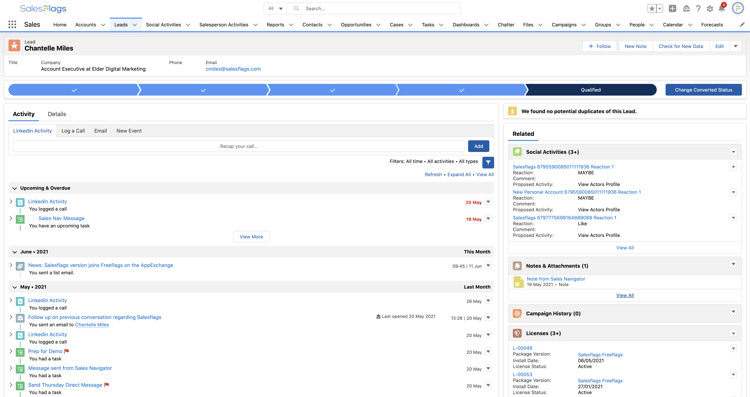Viewport: 750px width, 397px height.
Task: Click the New Note button
Action: tap(635, 46)
